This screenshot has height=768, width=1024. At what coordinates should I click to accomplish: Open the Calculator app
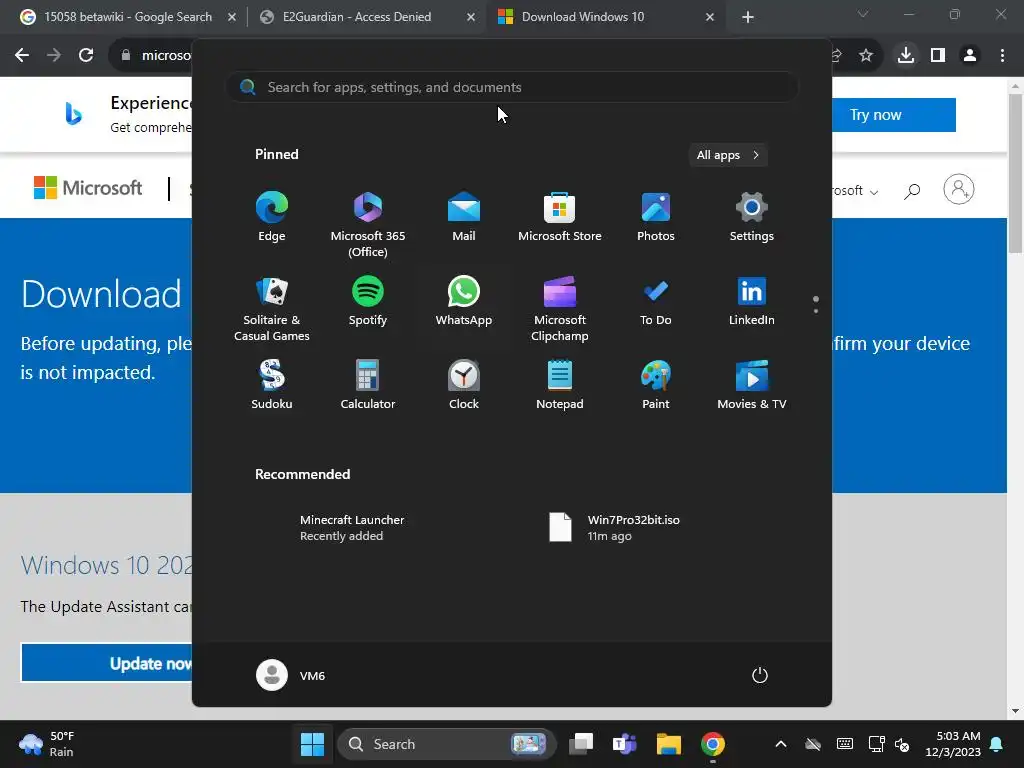[x=368, y=385]
